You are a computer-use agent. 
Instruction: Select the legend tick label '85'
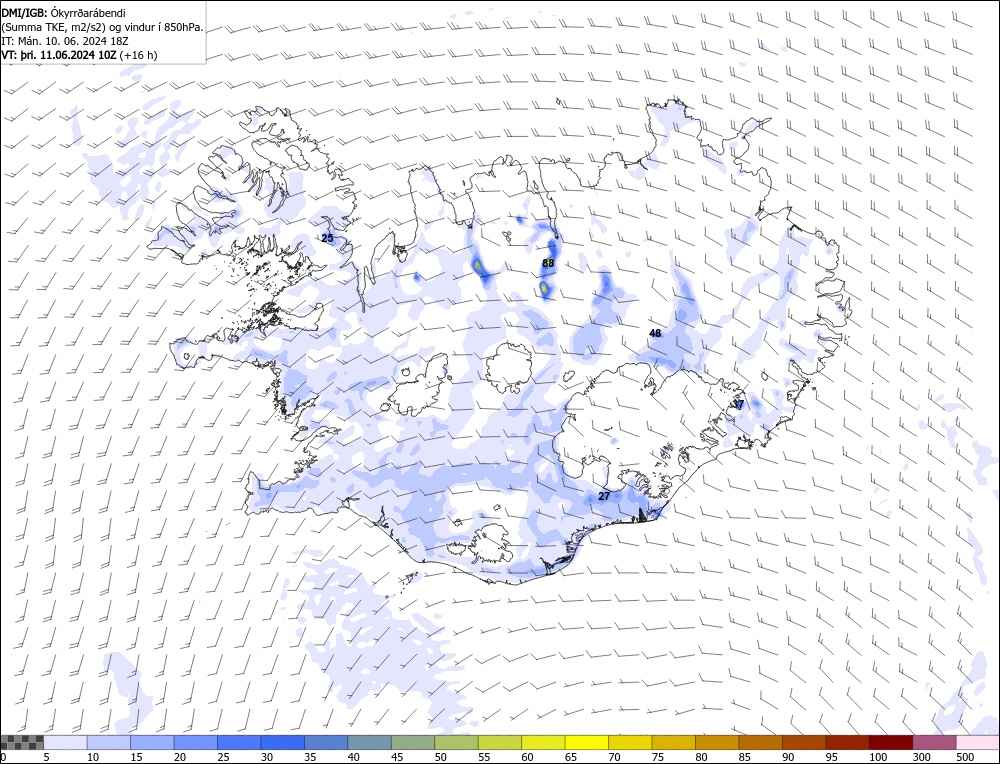point(745,757)
